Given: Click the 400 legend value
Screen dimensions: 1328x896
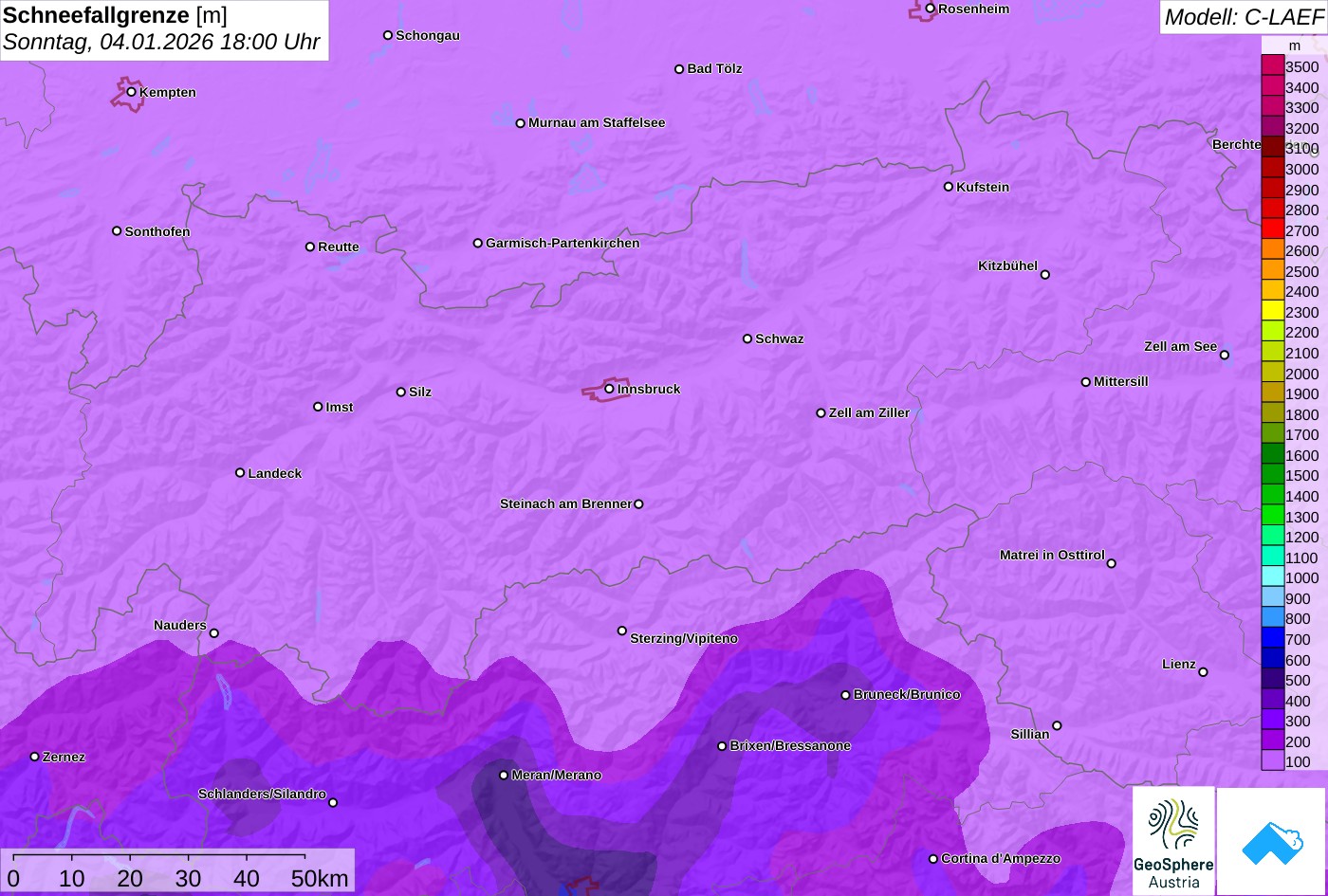Looking at the screenshot, I should (1298, 701).
